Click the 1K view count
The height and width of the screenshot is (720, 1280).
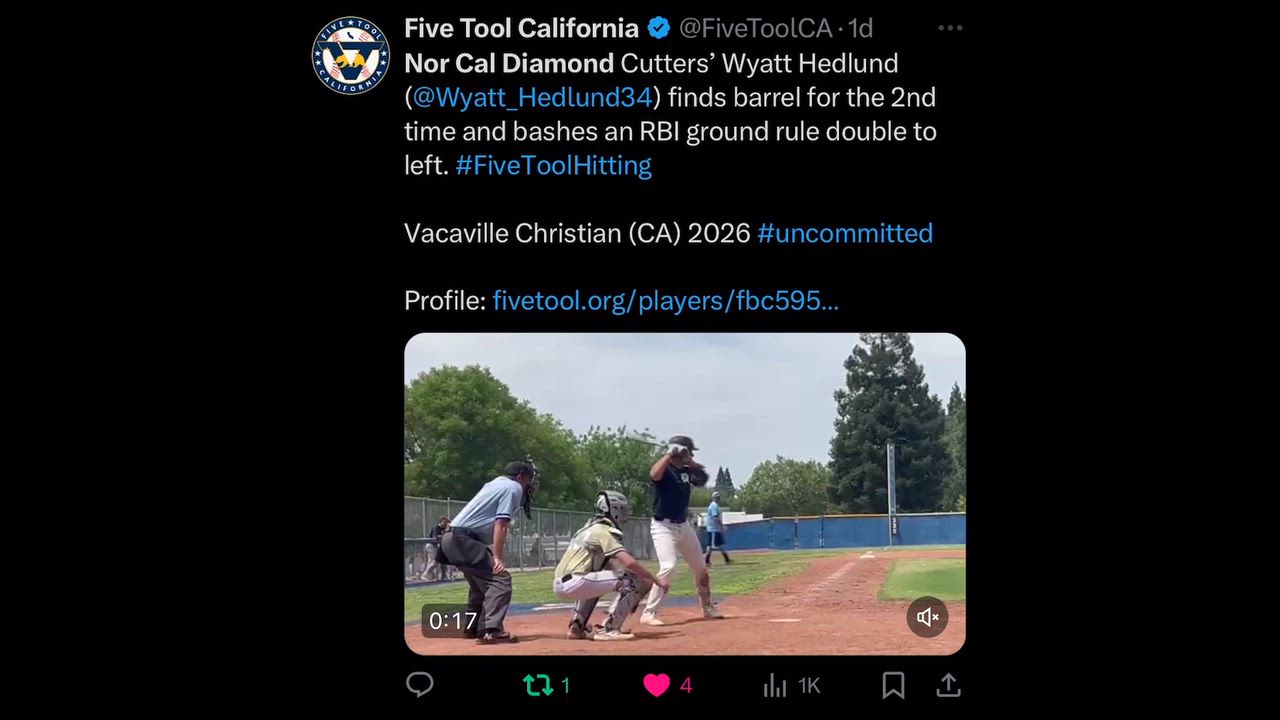click(x=808, y=685)
